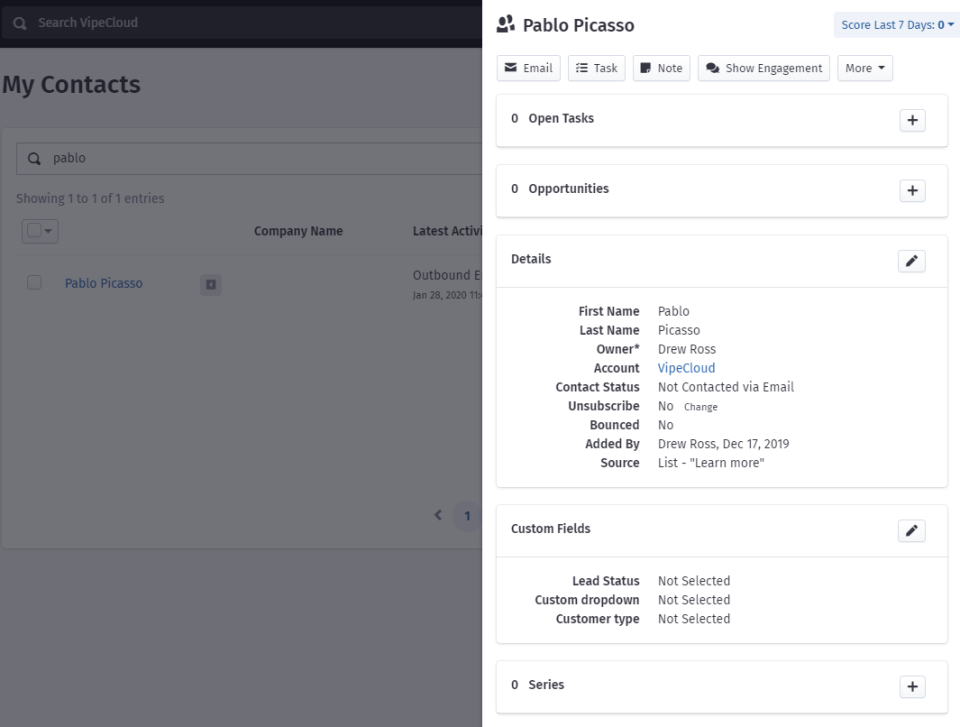
Task: Open the select-all dropdown arrow above the list
Action: coord(47,230)
